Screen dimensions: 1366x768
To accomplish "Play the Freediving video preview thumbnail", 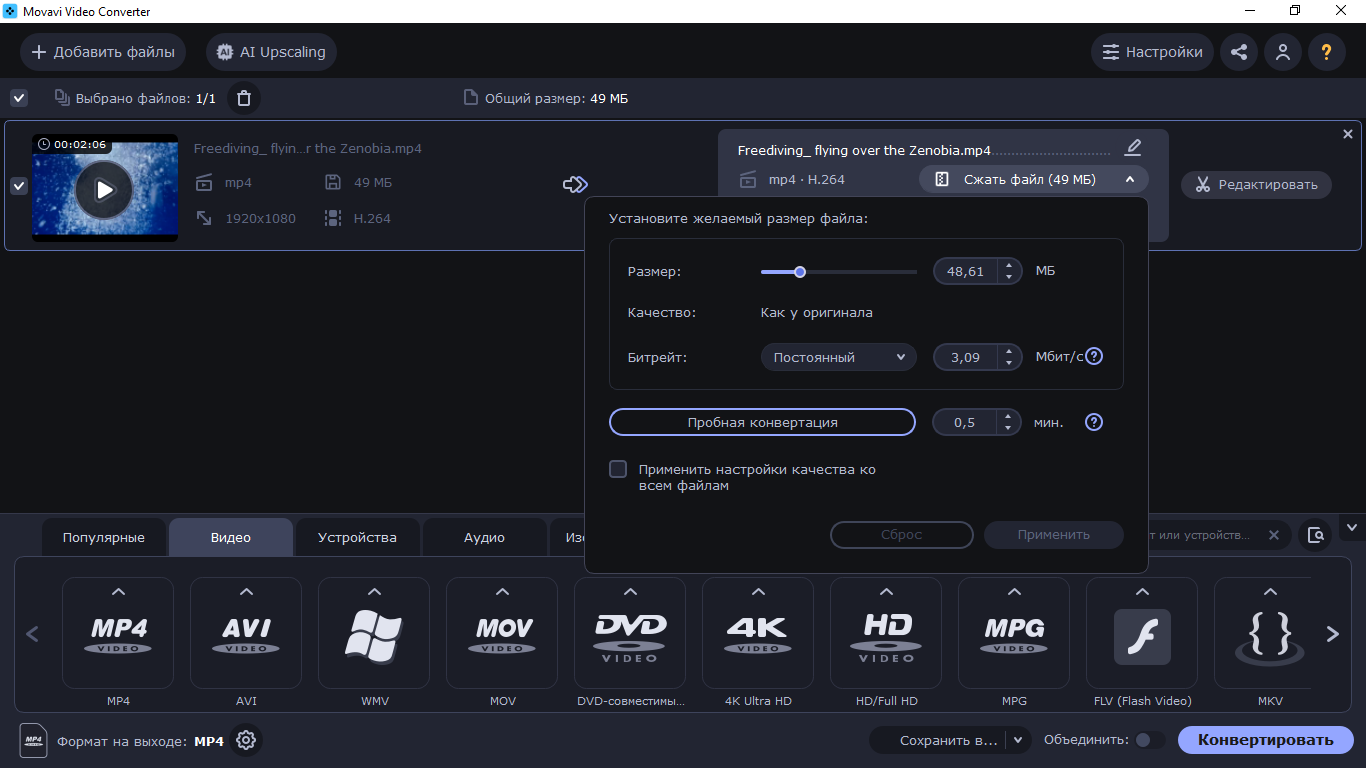I will (x=104, y=188).
